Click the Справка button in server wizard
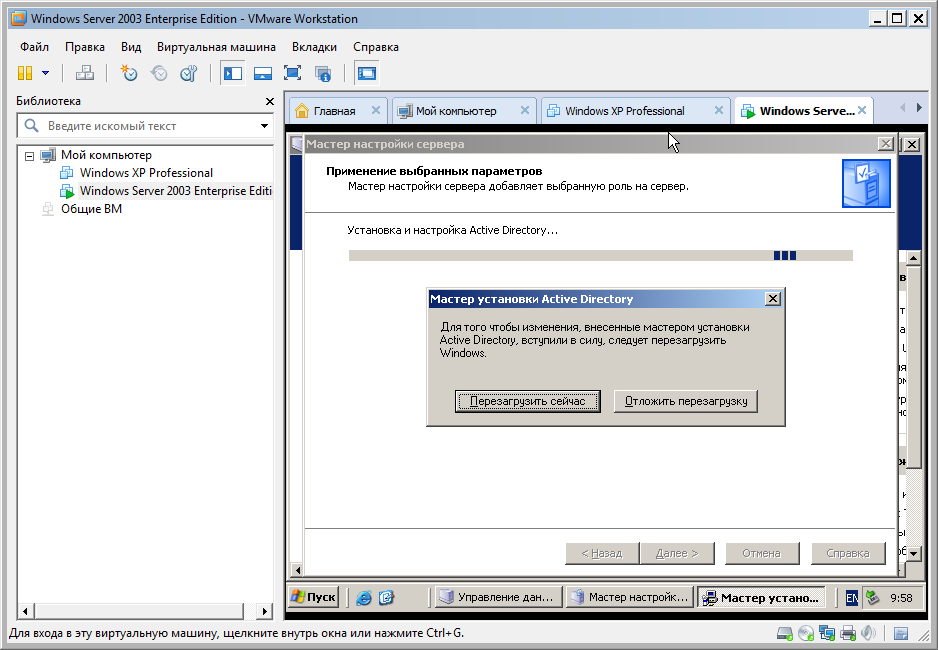938x650 pixels. [x=848, y=553]
